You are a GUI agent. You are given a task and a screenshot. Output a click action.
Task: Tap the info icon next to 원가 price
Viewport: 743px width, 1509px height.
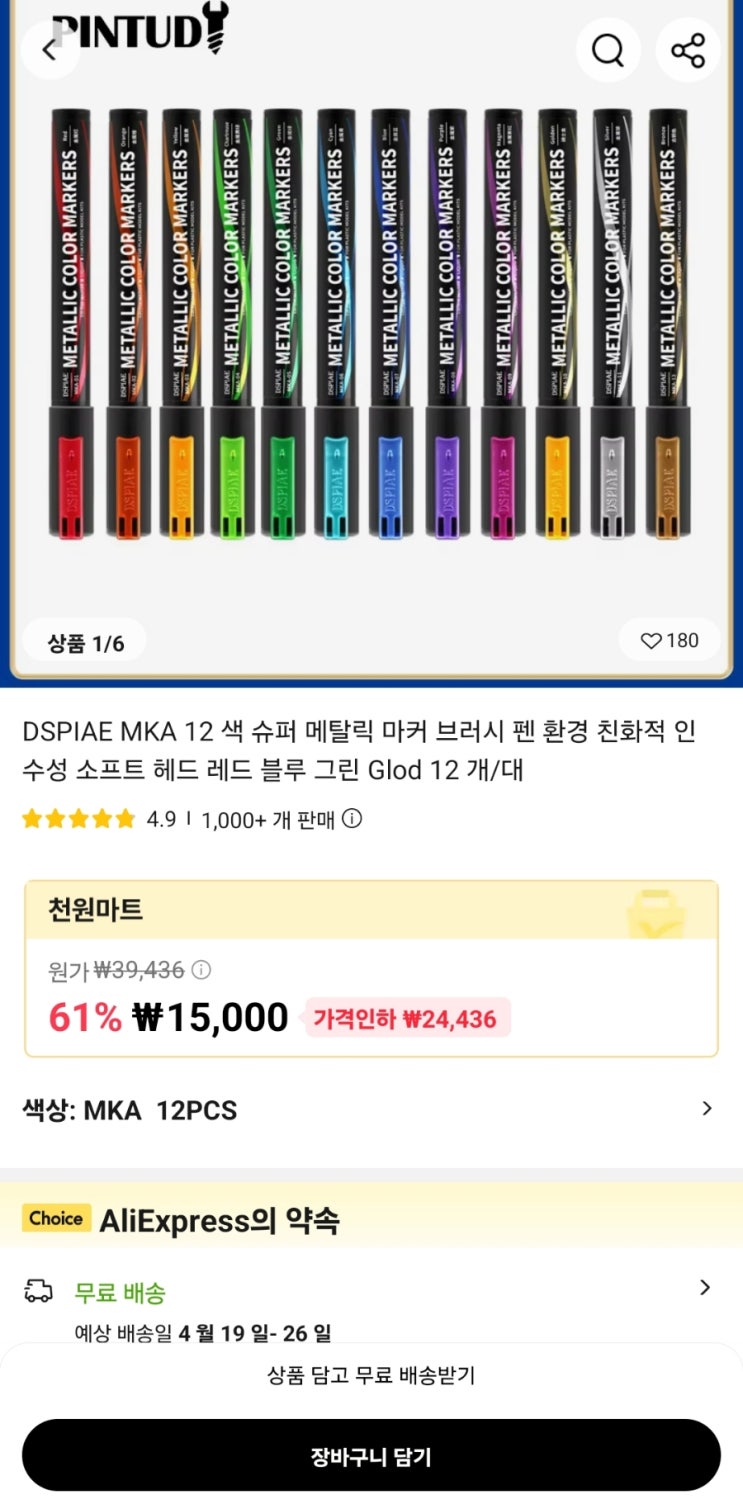pos(201,970)
